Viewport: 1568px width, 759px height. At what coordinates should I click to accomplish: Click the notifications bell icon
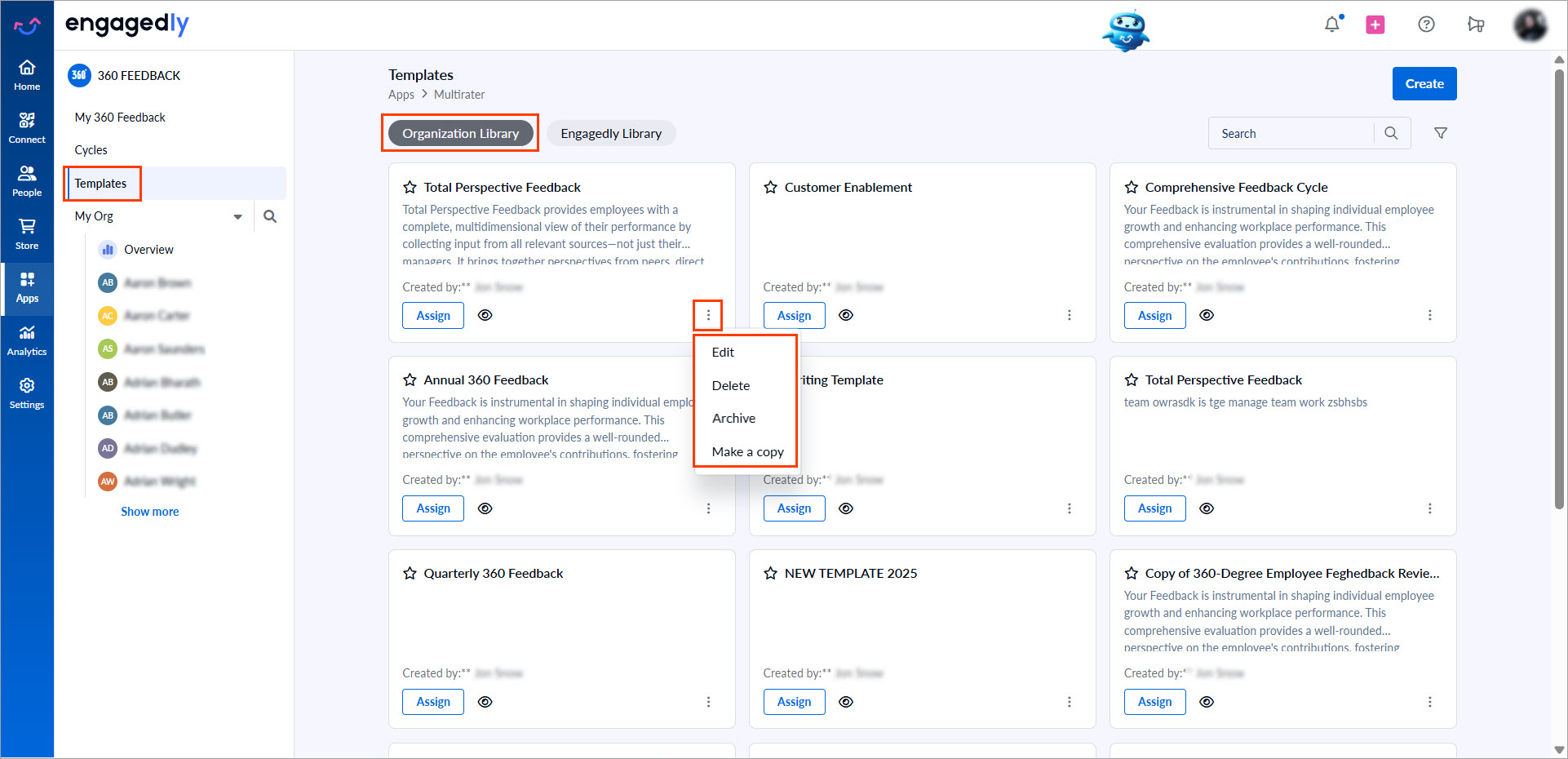[x=1332, y=24]
